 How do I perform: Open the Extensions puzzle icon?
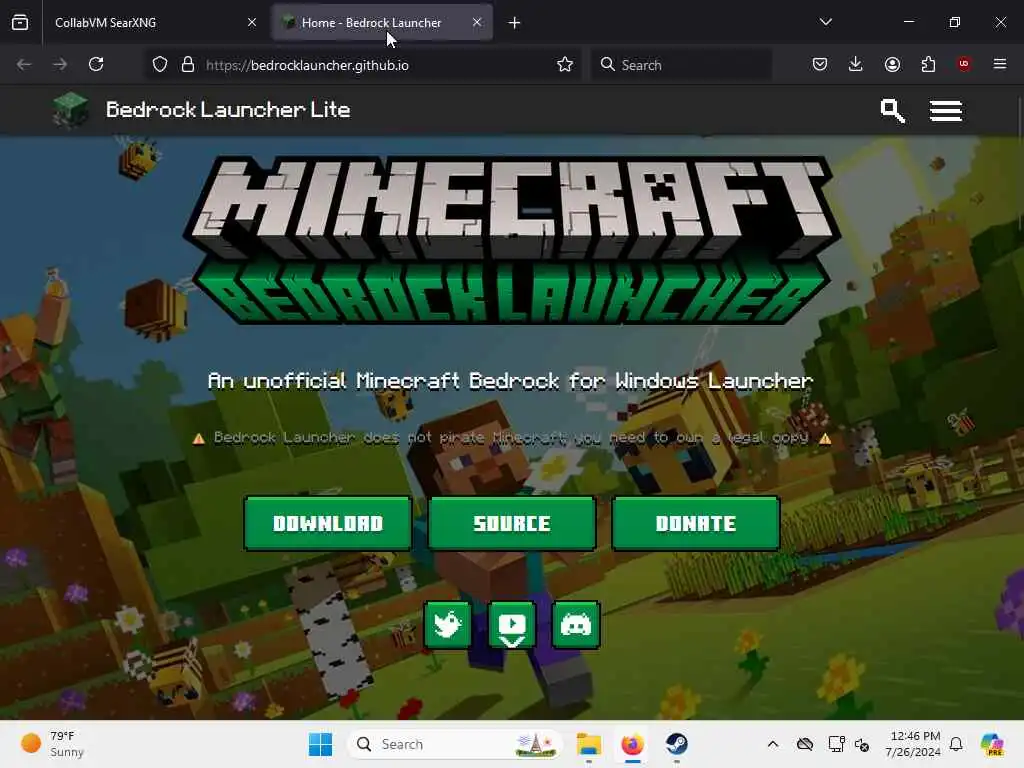pos(928,64)
